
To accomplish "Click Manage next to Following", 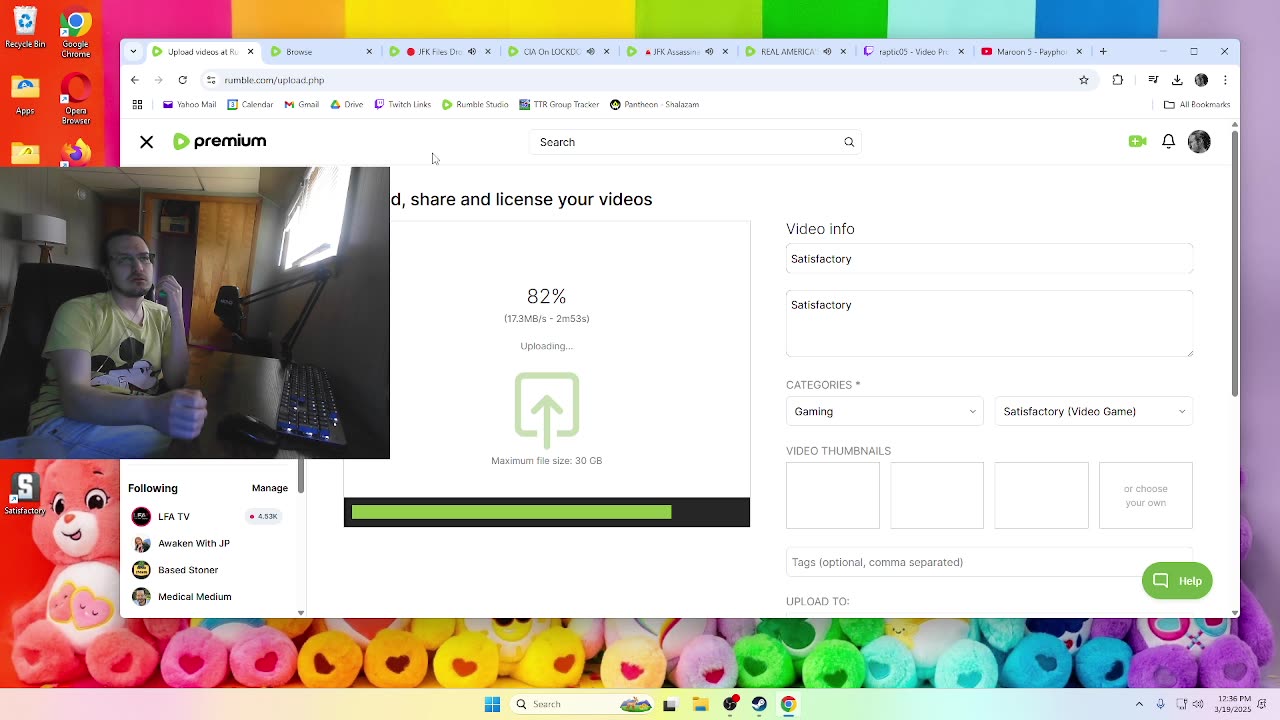I will pyautogui.click(x=270, y=488).
